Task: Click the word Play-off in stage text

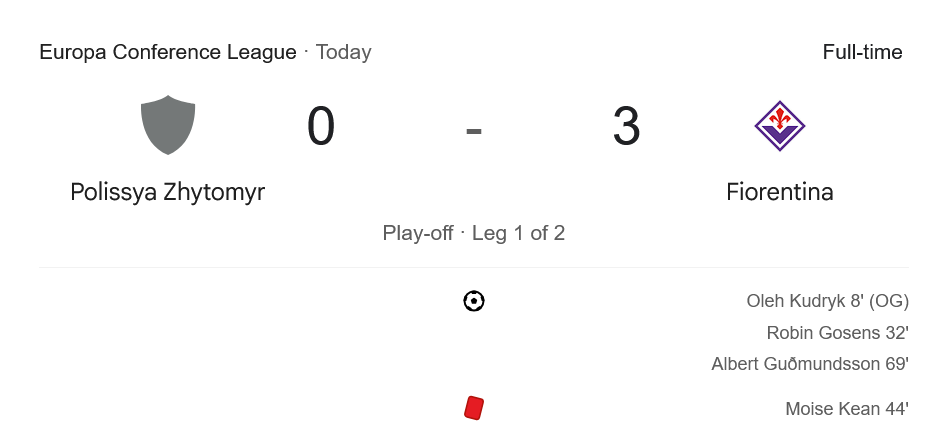Action: 418,233
